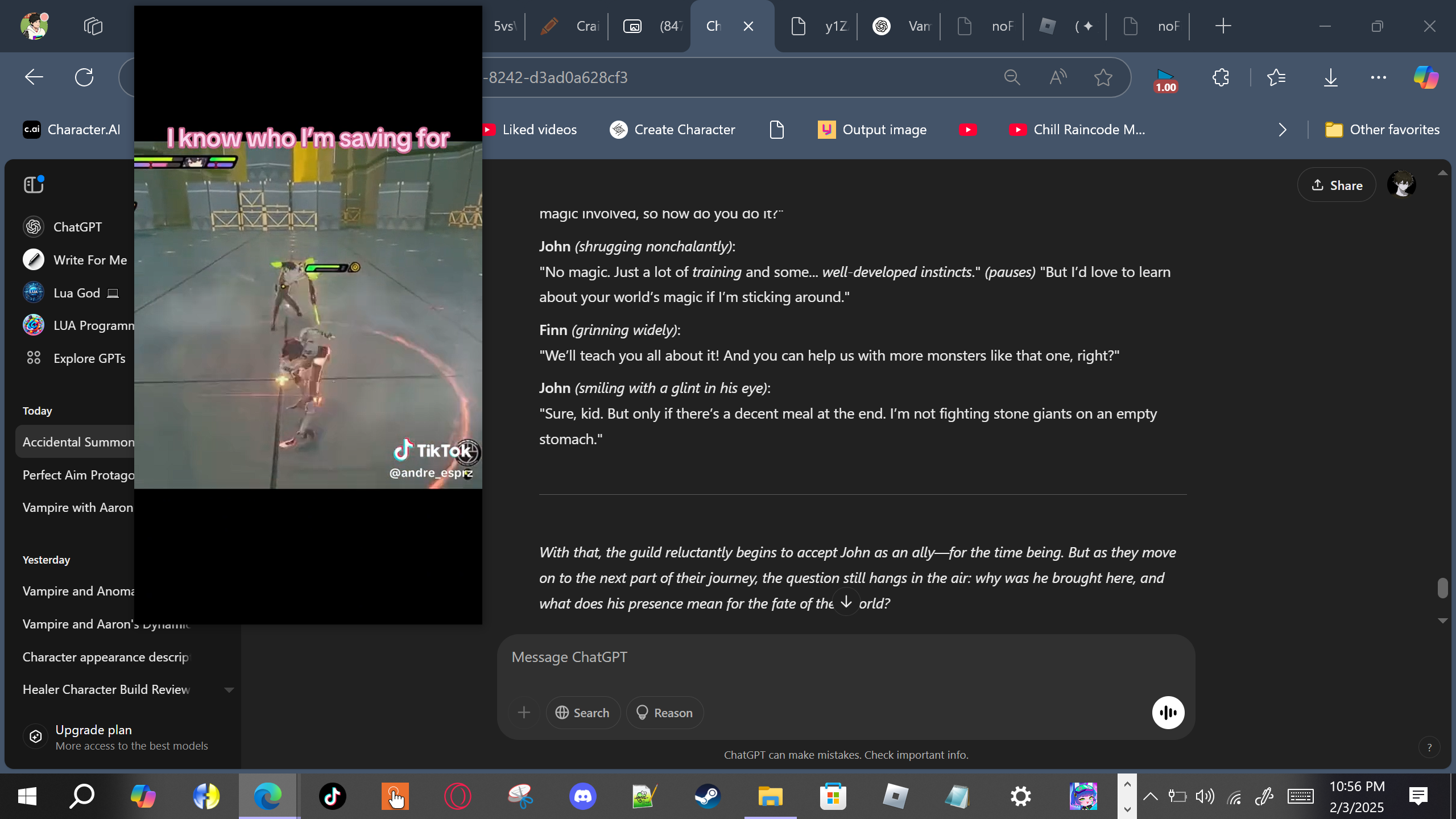Open the Vampire with Aaron chat

click(x=78, y=507)
